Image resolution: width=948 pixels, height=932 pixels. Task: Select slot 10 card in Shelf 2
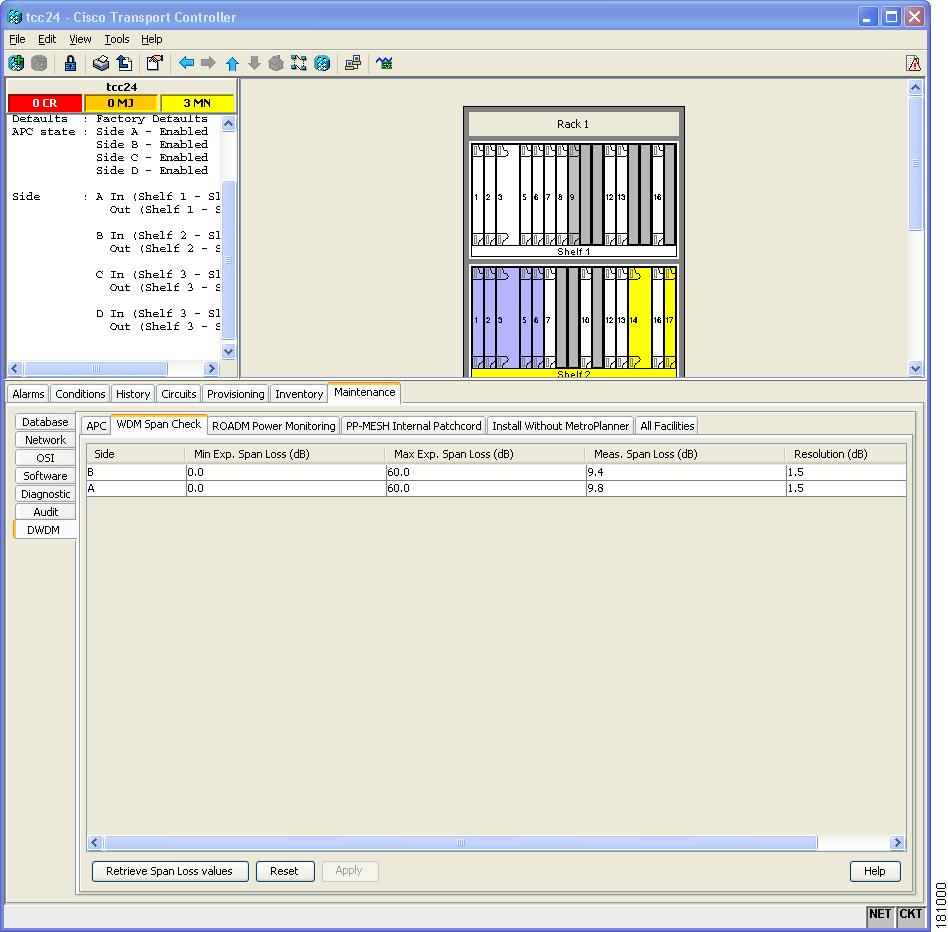coord(585,319)
